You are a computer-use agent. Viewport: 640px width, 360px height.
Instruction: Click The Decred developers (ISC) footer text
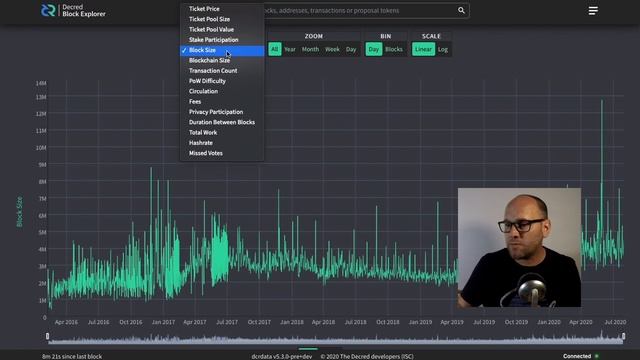tap(367, 356)
